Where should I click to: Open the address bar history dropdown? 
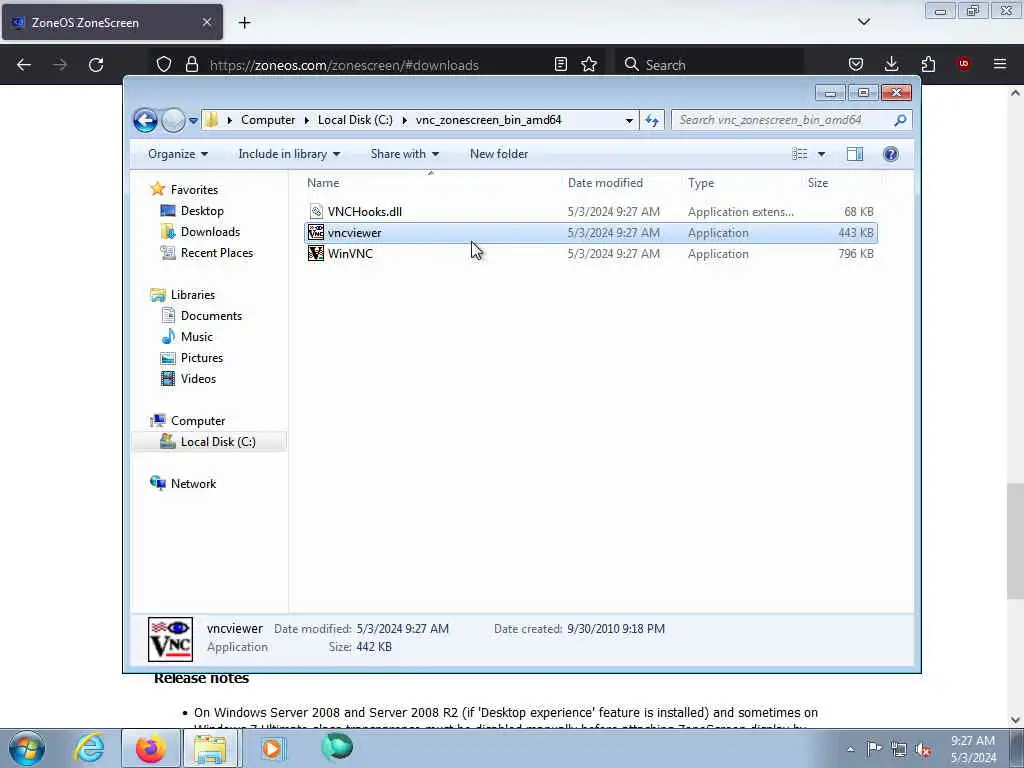click(x=629, y=120)
